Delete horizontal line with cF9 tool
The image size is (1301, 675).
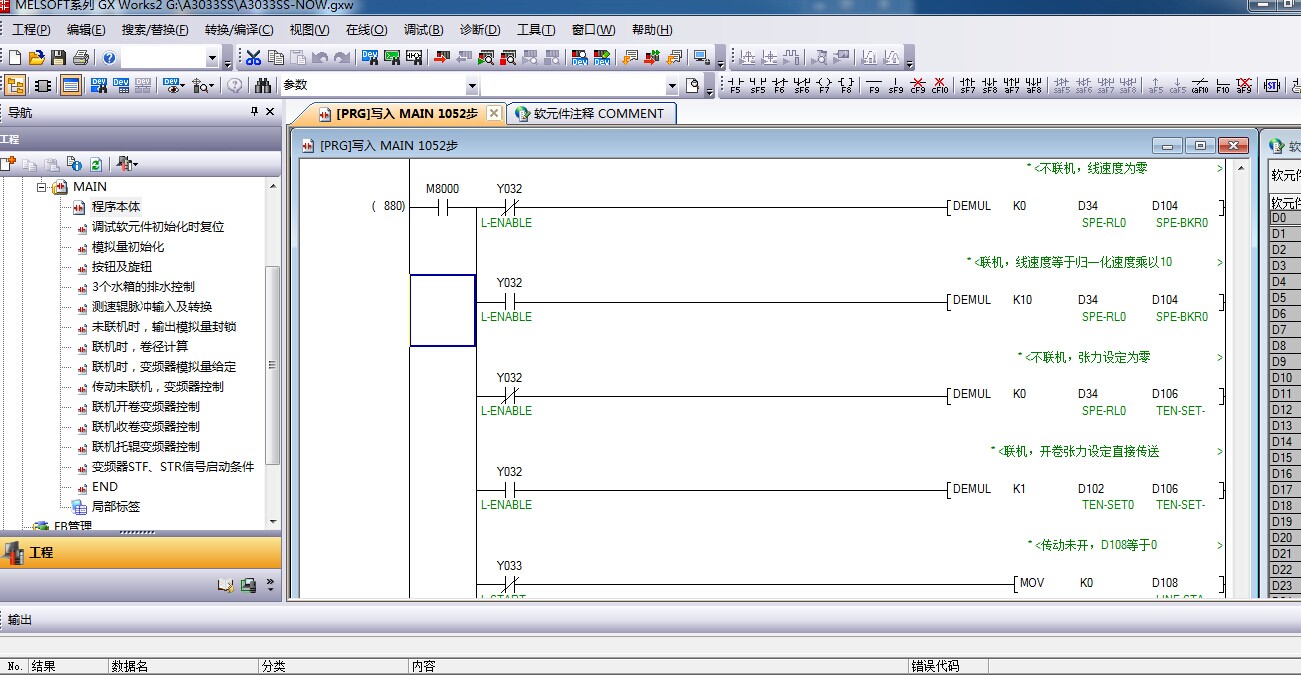[x=918, y=86]
